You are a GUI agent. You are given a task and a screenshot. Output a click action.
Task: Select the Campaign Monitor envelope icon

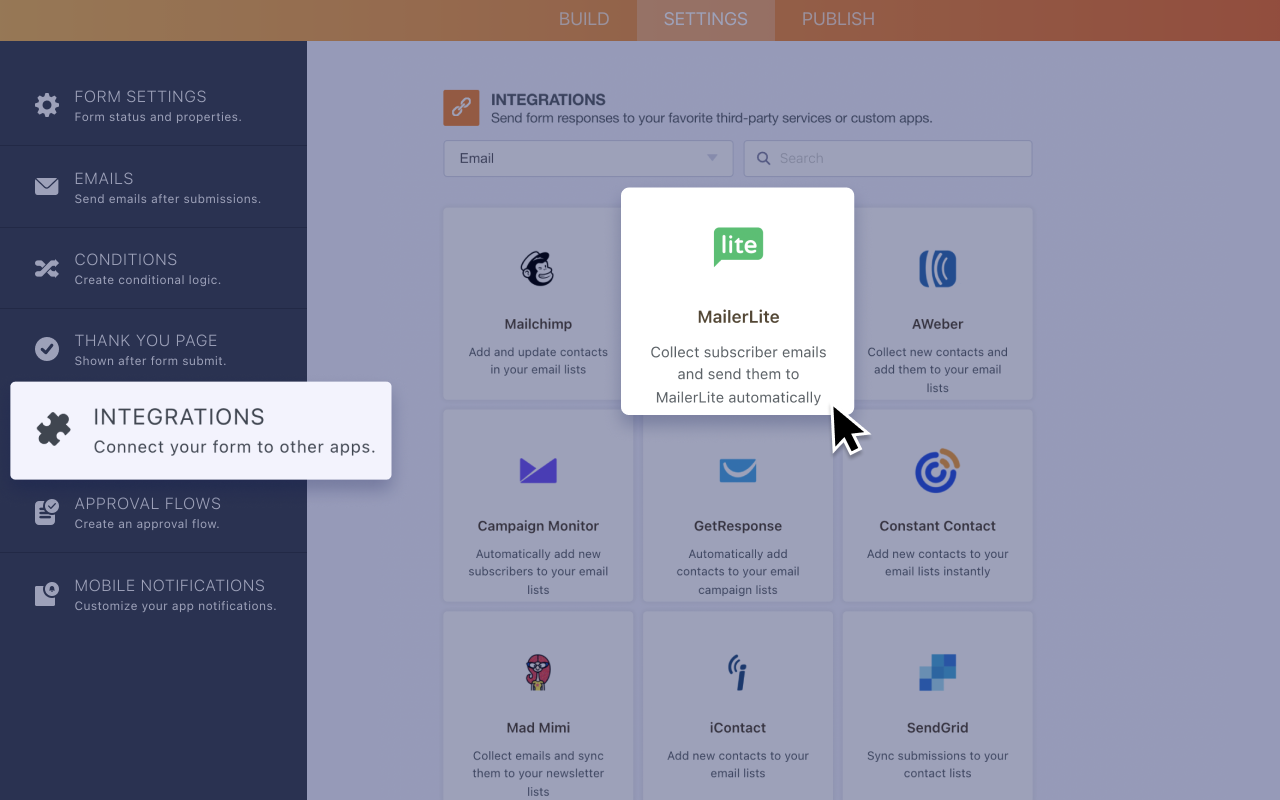point(537,470)
